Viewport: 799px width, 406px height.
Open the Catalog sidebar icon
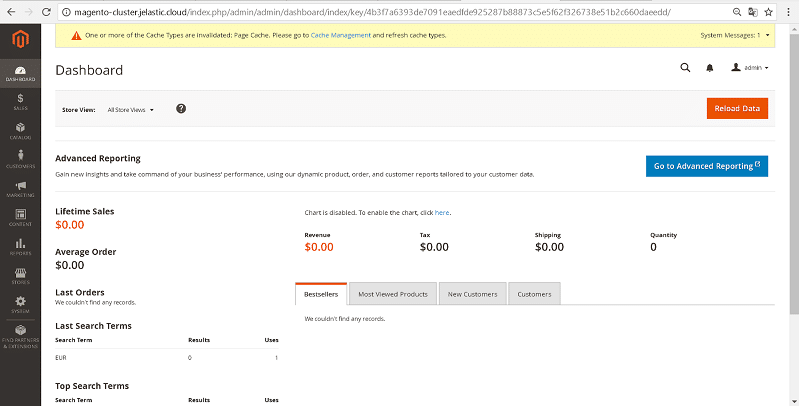(x=20, y=130)
